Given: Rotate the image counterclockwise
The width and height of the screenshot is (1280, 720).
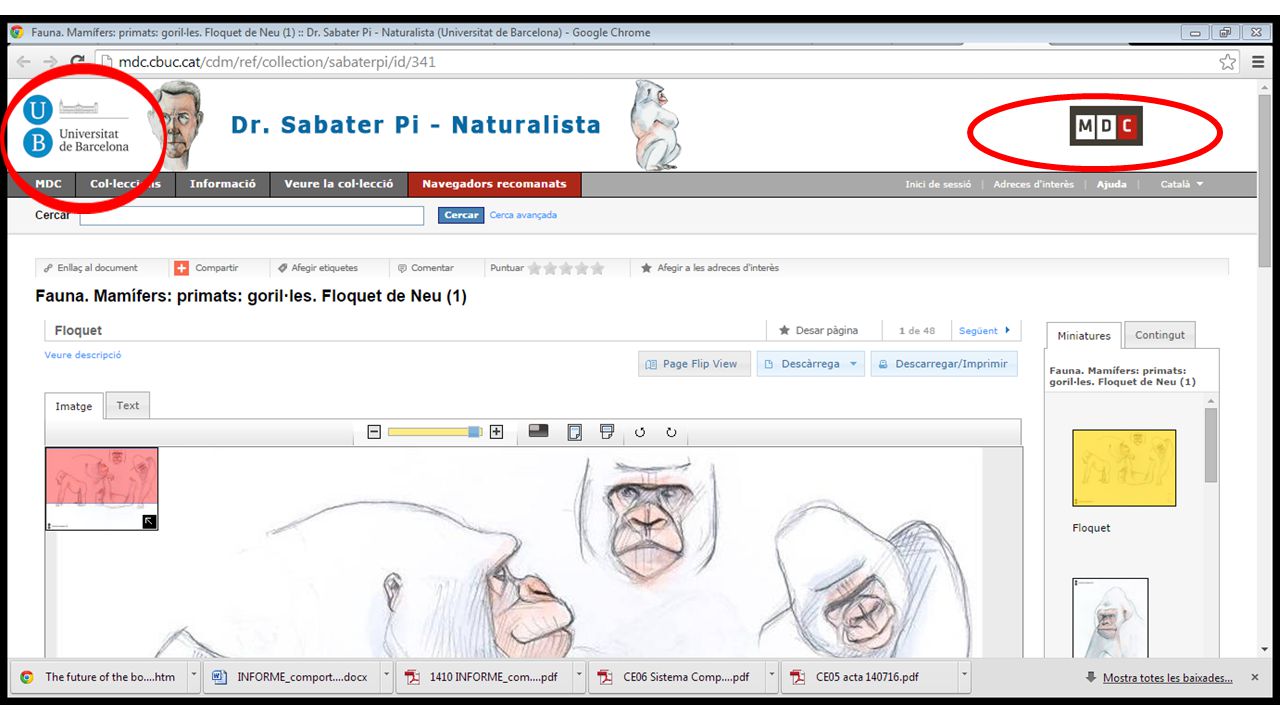Looking at the screenshot, I should 640,433.
